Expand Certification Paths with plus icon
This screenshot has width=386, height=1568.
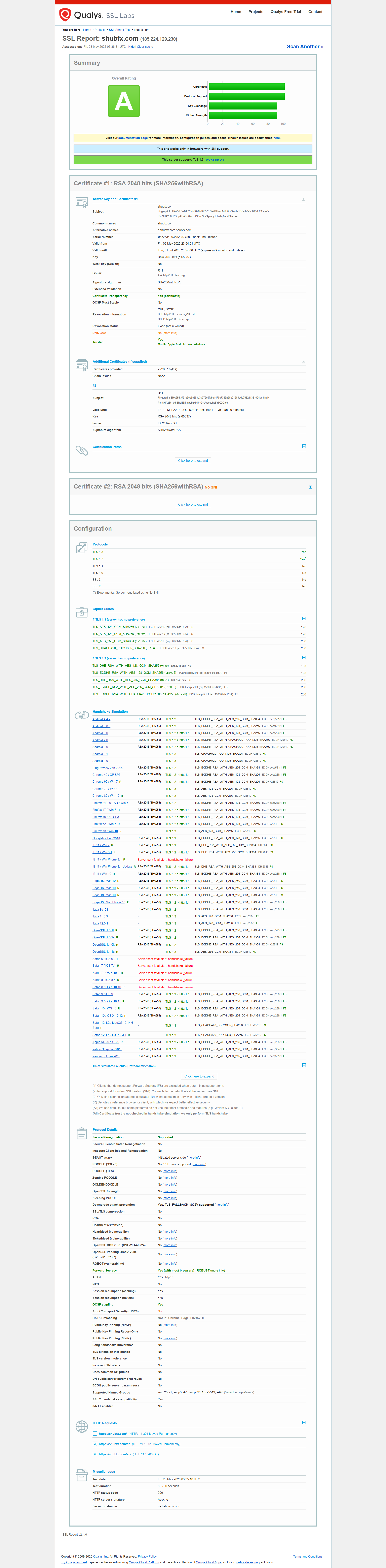[304, 446]
